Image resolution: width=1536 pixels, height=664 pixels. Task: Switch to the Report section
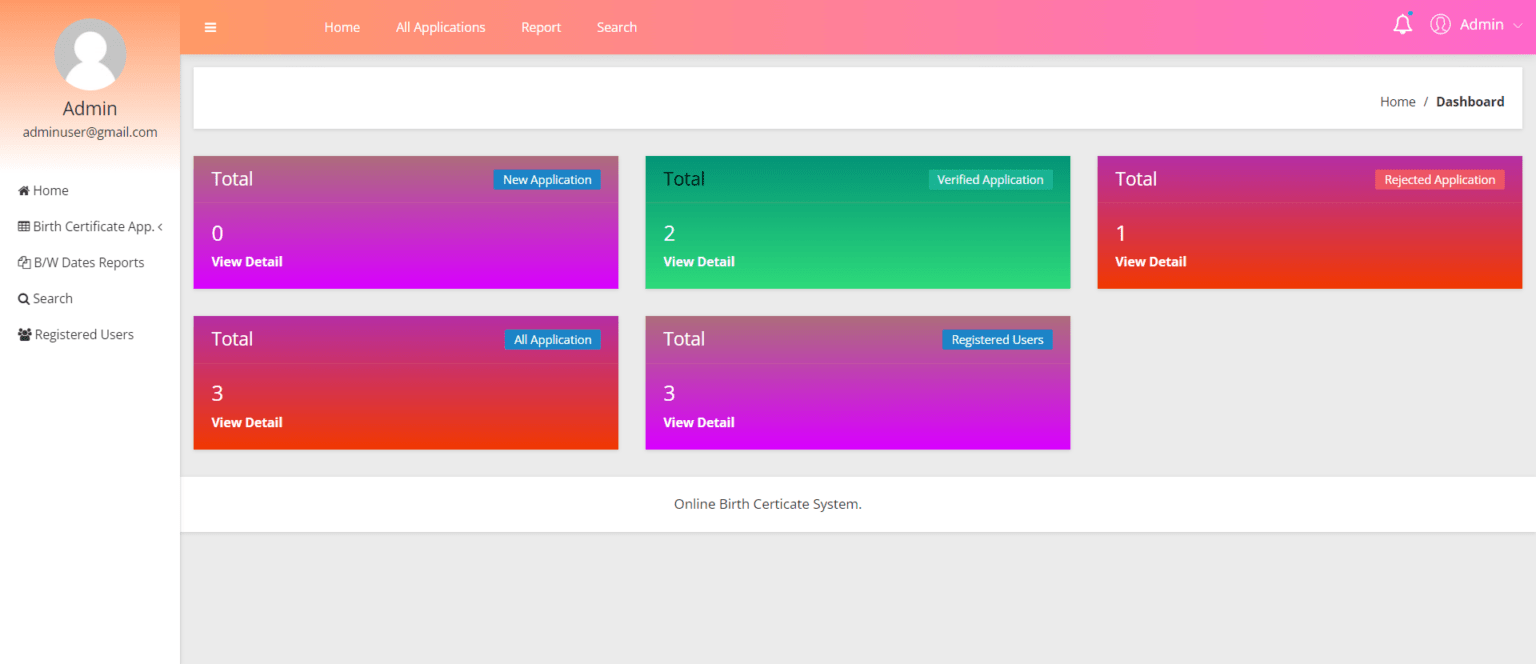point(541,27)
